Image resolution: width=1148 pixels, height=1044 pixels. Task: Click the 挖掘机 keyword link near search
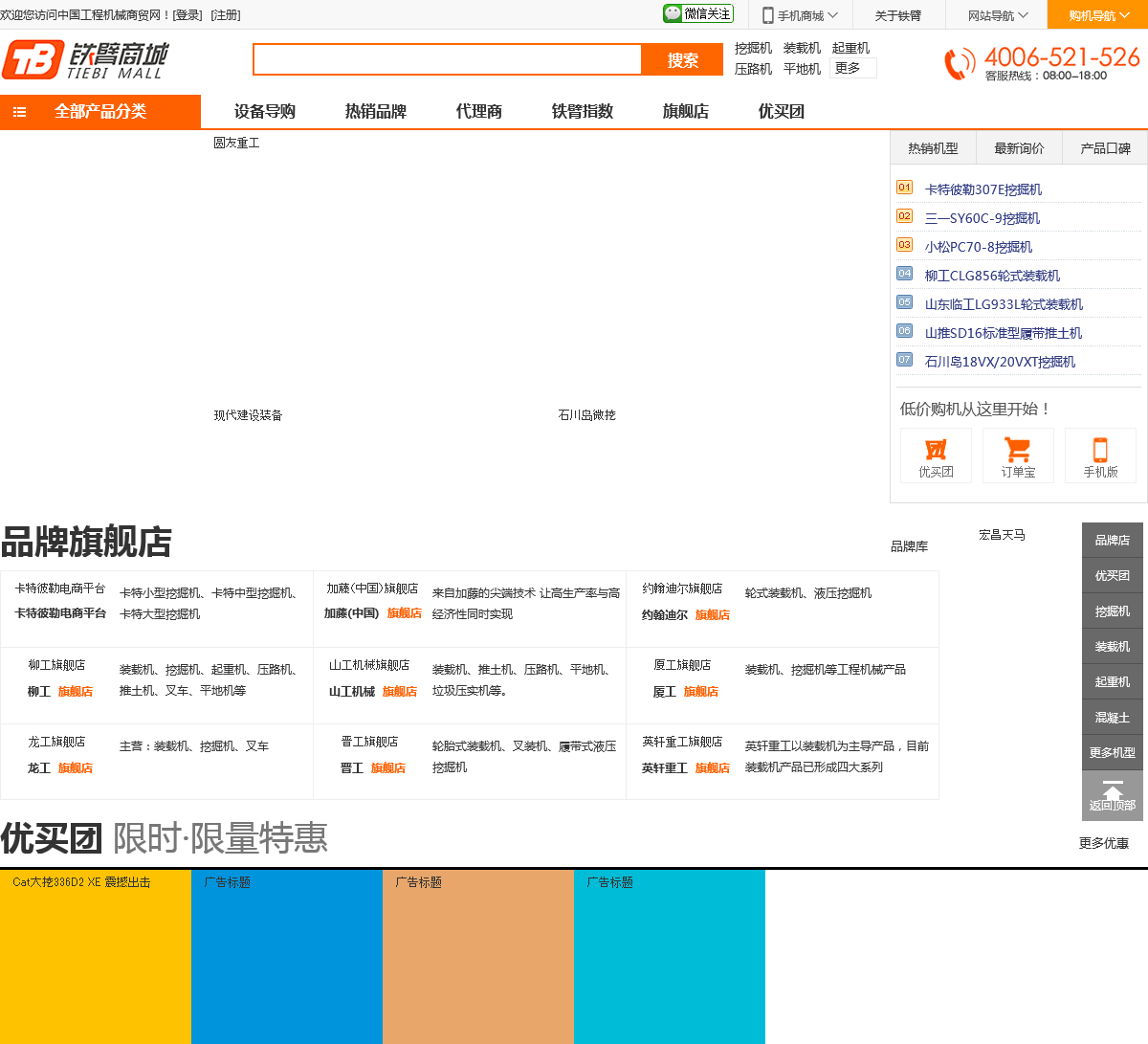pos(753,48)
